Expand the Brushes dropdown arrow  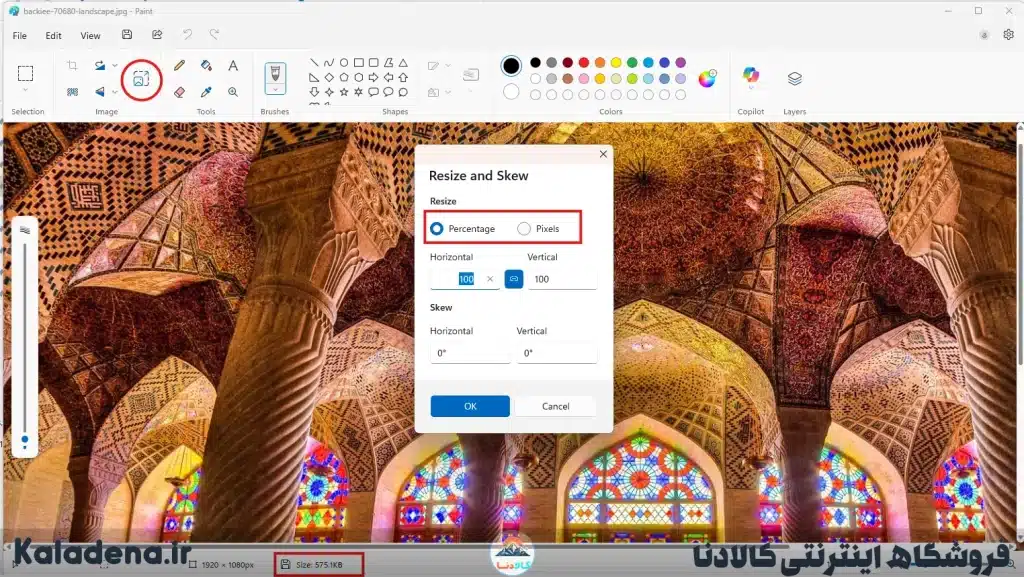(275, 90)
